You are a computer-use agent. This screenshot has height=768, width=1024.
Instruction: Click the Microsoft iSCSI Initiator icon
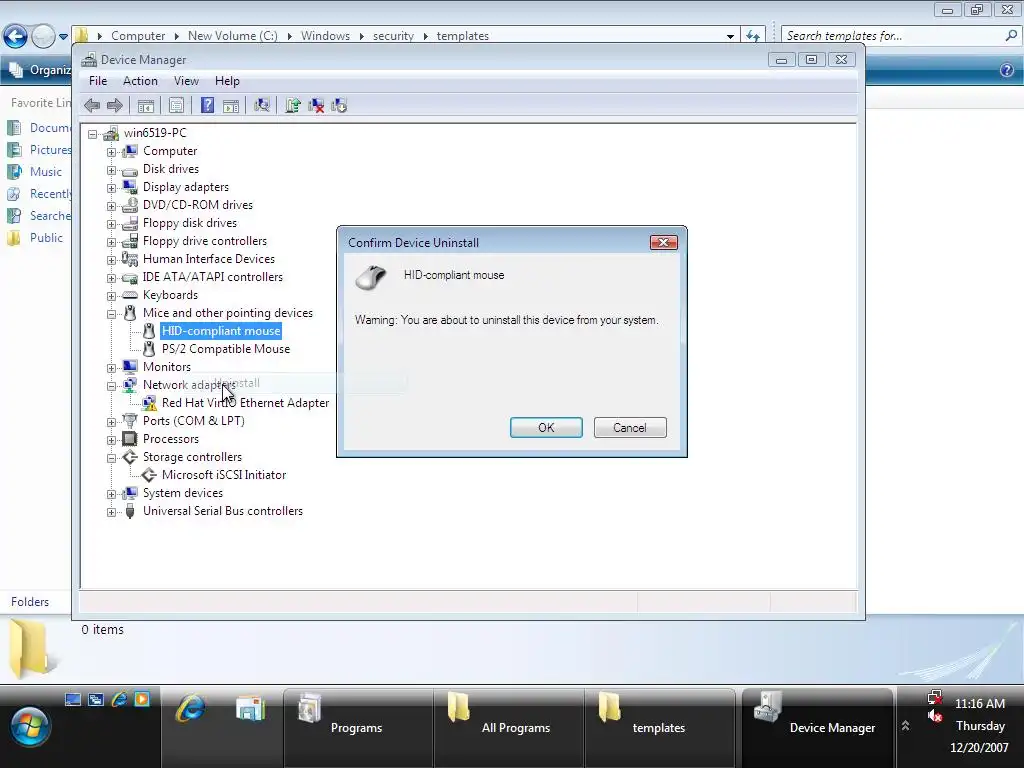(150, 475)
